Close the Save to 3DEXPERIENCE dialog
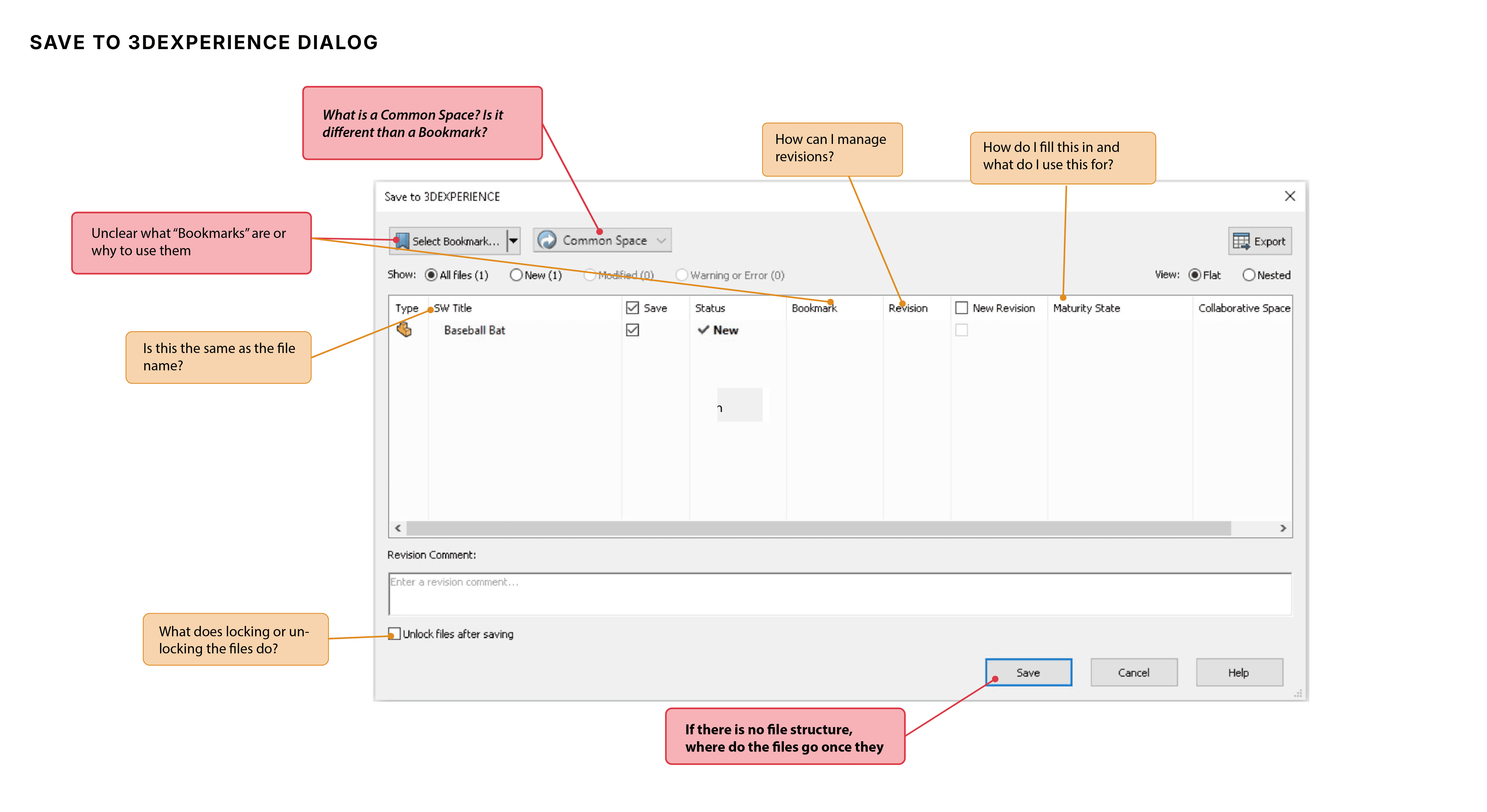This screenshot has height=812, width=1487. (x=1290, y=196)
